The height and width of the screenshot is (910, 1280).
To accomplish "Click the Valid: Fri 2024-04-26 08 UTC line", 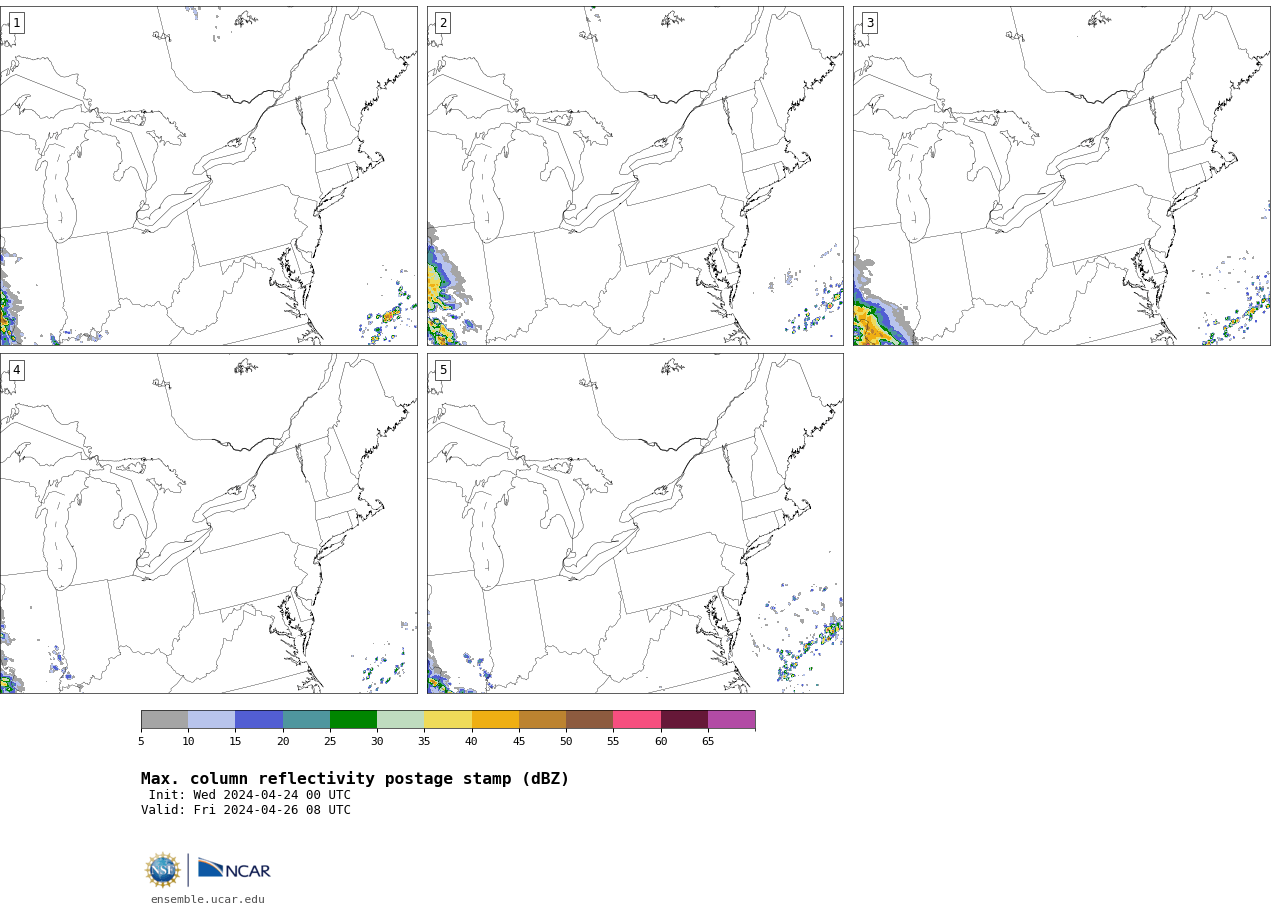I will pyautogui.click(x=246, y=810).
